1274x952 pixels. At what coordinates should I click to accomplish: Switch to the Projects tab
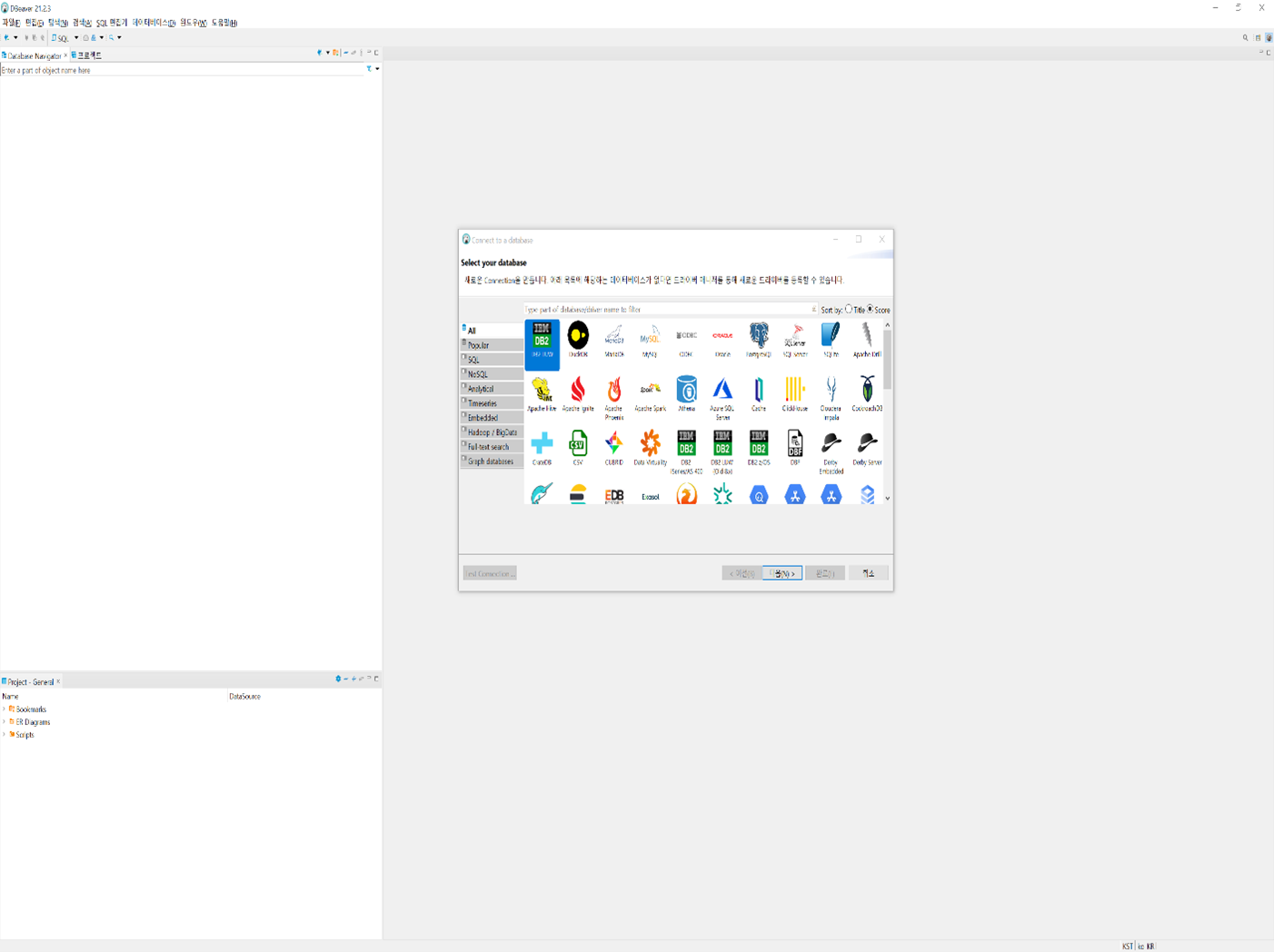(x=87, y=55)
